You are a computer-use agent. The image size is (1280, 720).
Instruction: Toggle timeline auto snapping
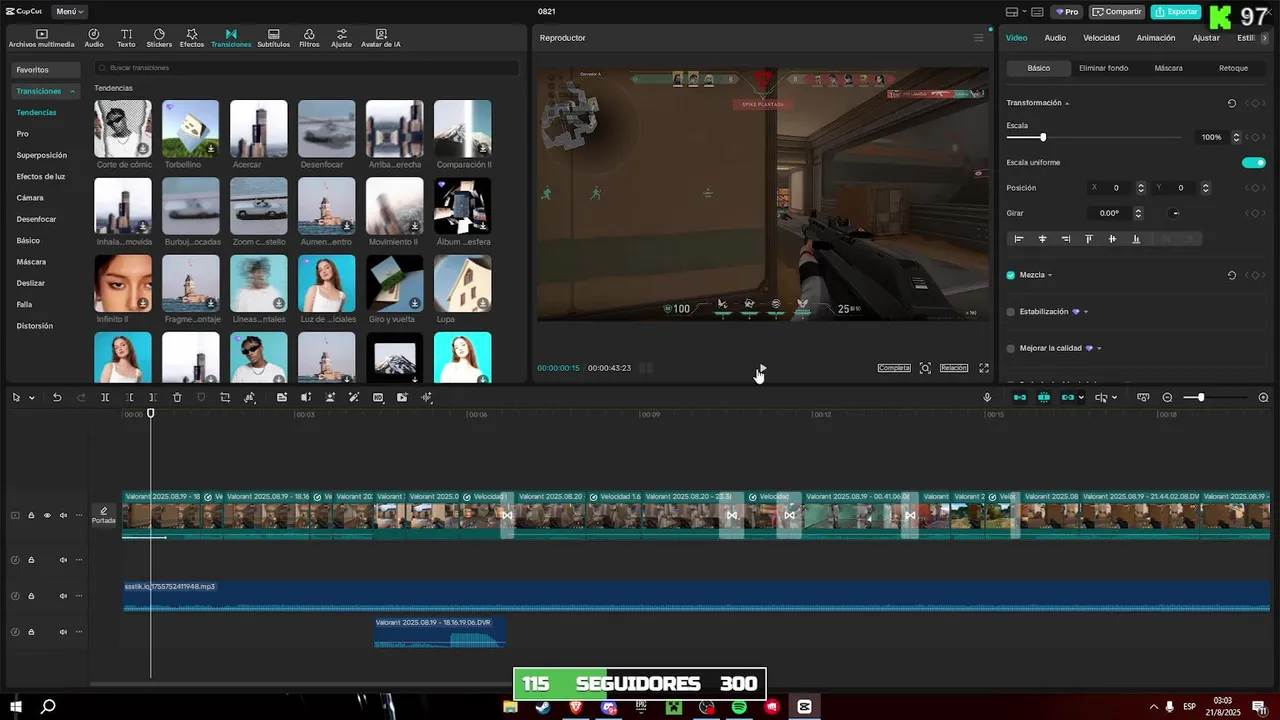1043,397
